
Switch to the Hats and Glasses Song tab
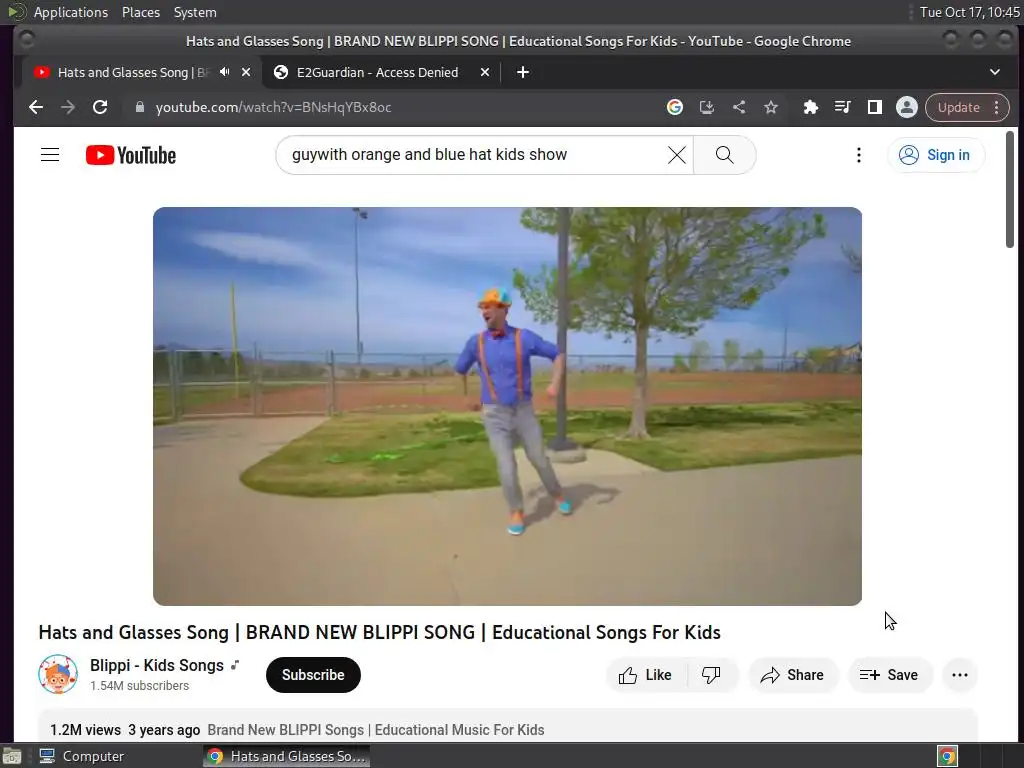pos(131,72)
